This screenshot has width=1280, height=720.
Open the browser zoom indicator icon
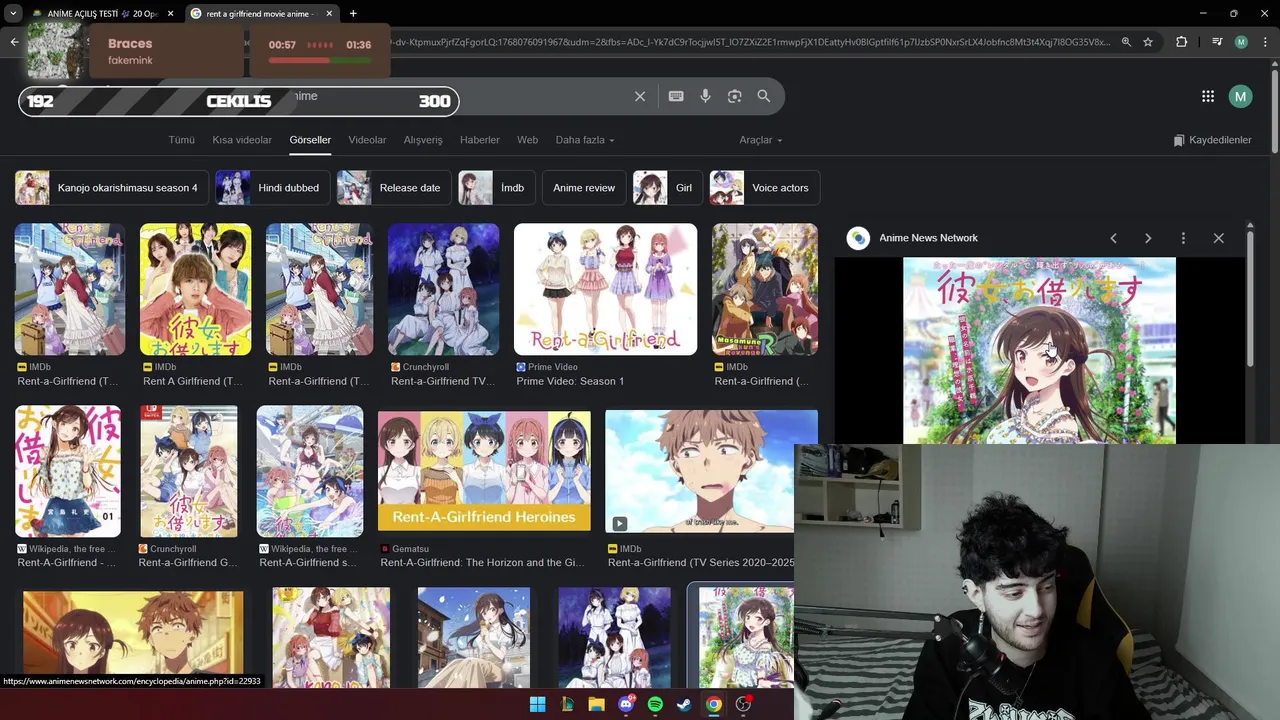pyautogui.click(x=1126, y=42)
